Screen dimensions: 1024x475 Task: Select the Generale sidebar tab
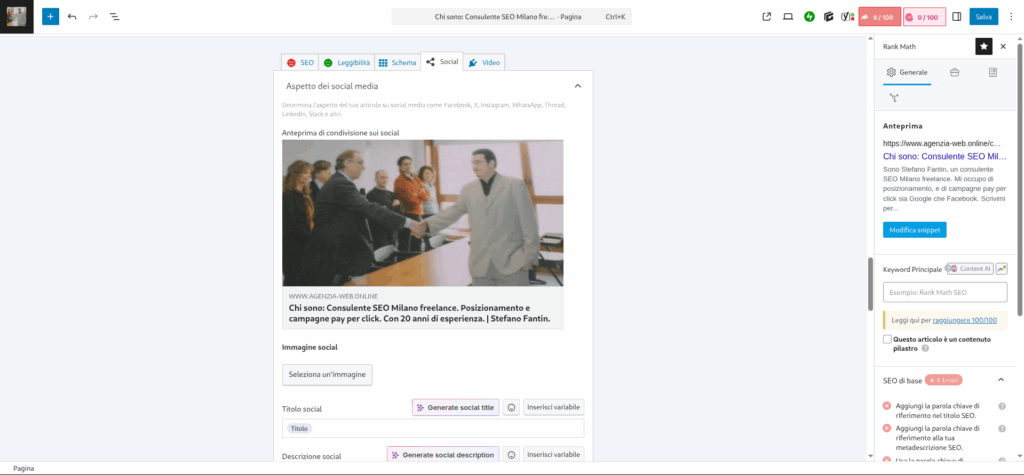click(x=907, y=73)
